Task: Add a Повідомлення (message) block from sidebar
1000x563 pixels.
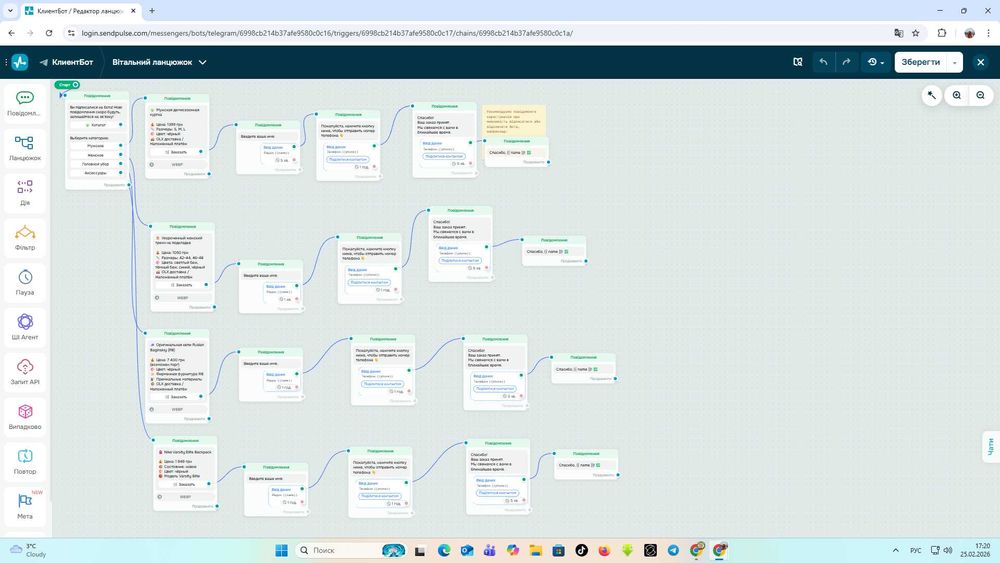Action: (x=24, y=103)
